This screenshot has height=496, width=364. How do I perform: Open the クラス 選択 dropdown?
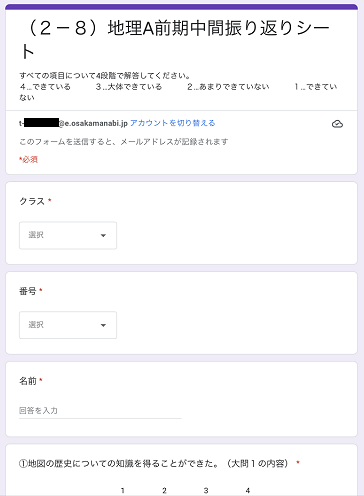[68, 235]
